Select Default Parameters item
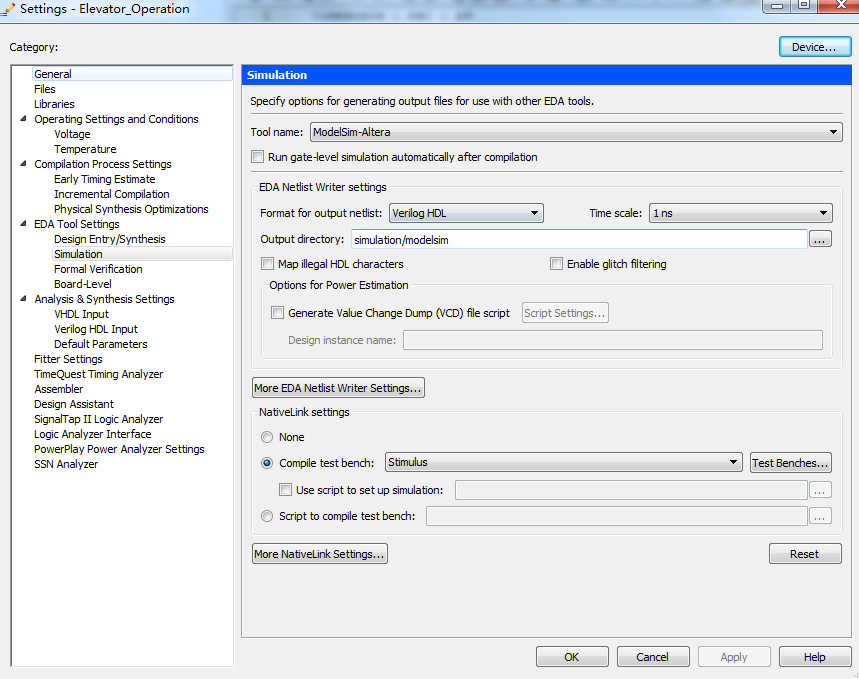 (101, 344)
